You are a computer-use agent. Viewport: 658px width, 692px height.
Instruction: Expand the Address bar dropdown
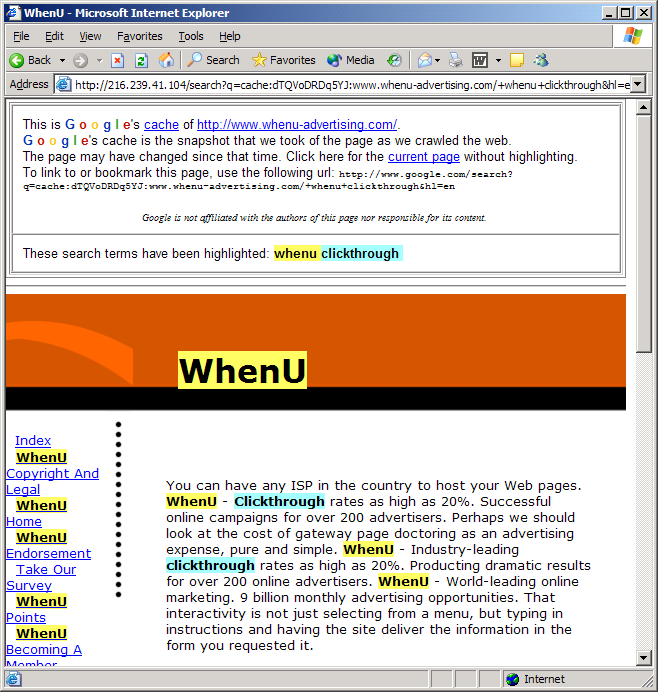[637, 84]
